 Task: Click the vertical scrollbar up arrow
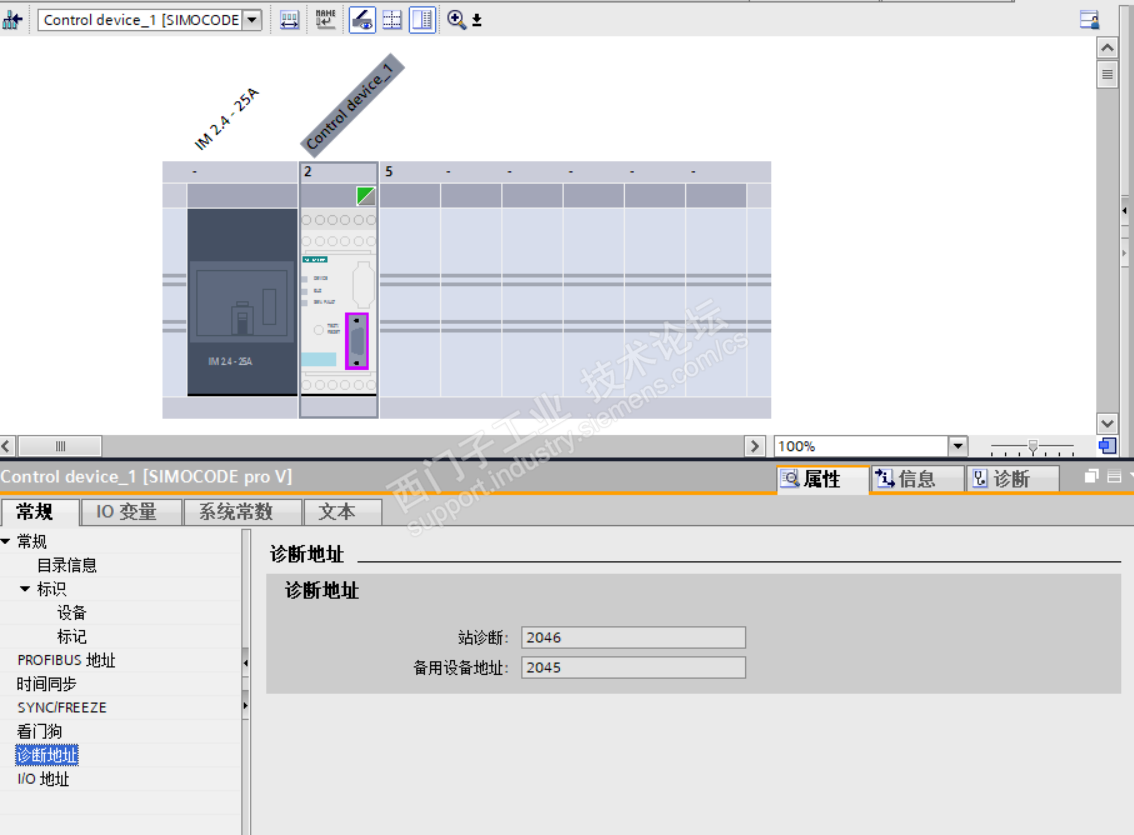tap(1107, 48)
